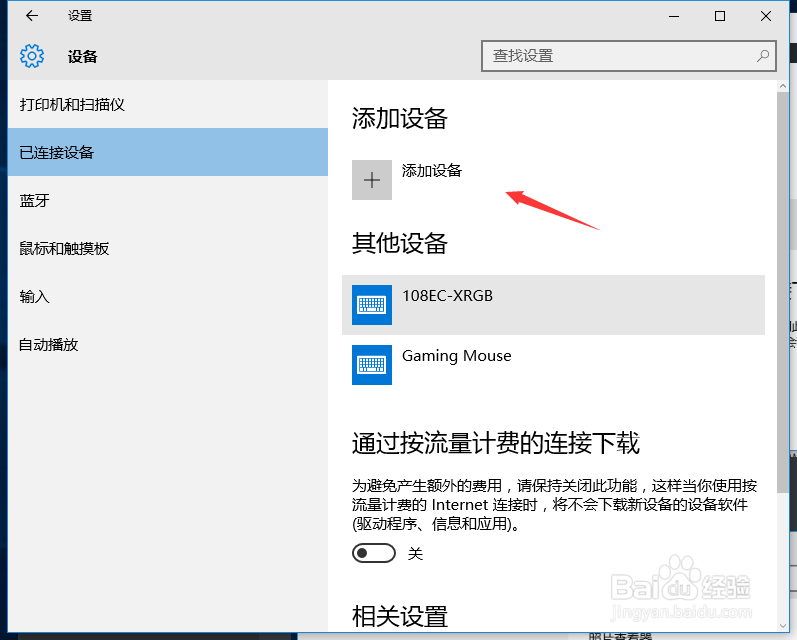The width and height of the screenshot is (797, 640).
Task: Click the scrollbar down arrow
Action: [x=783, y=626]
